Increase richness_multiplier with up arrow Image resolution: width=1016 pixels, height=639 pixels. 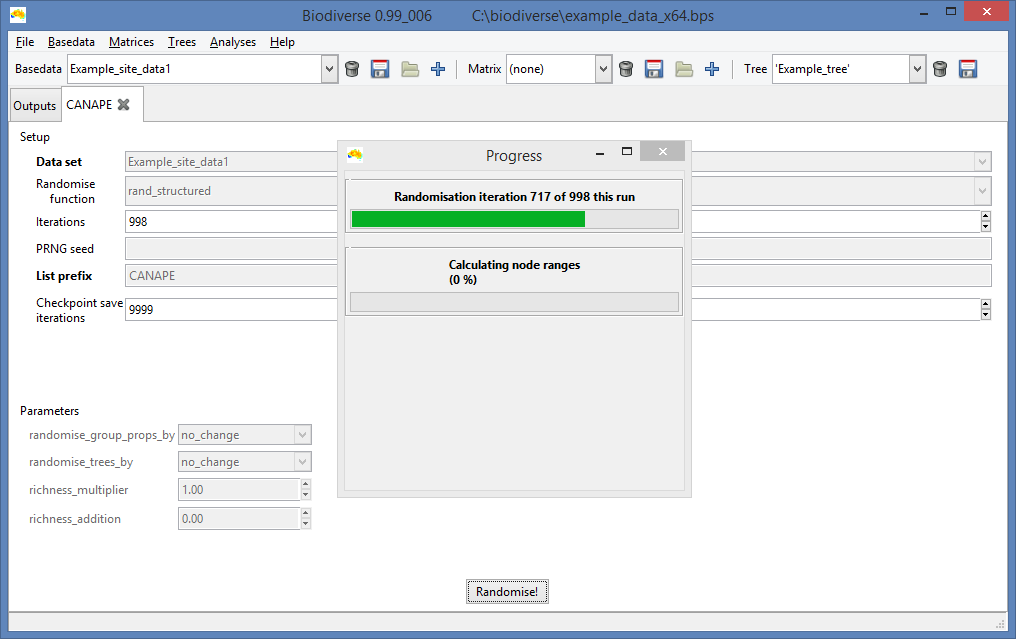coord(306,484)
